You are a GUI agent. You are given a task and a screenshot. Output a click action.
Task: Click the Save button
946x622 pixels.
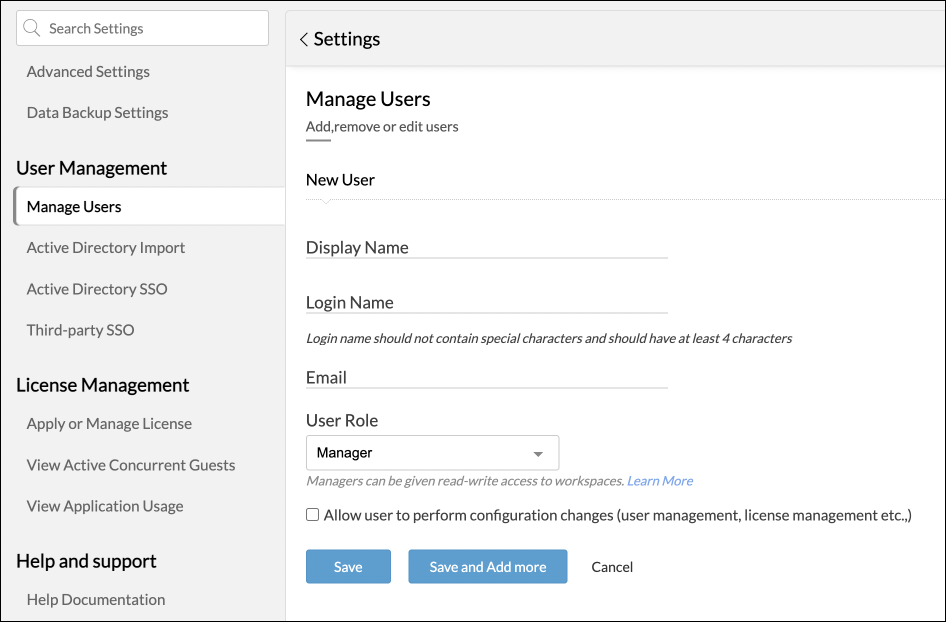pyautogui.click(x=348, y=566)
